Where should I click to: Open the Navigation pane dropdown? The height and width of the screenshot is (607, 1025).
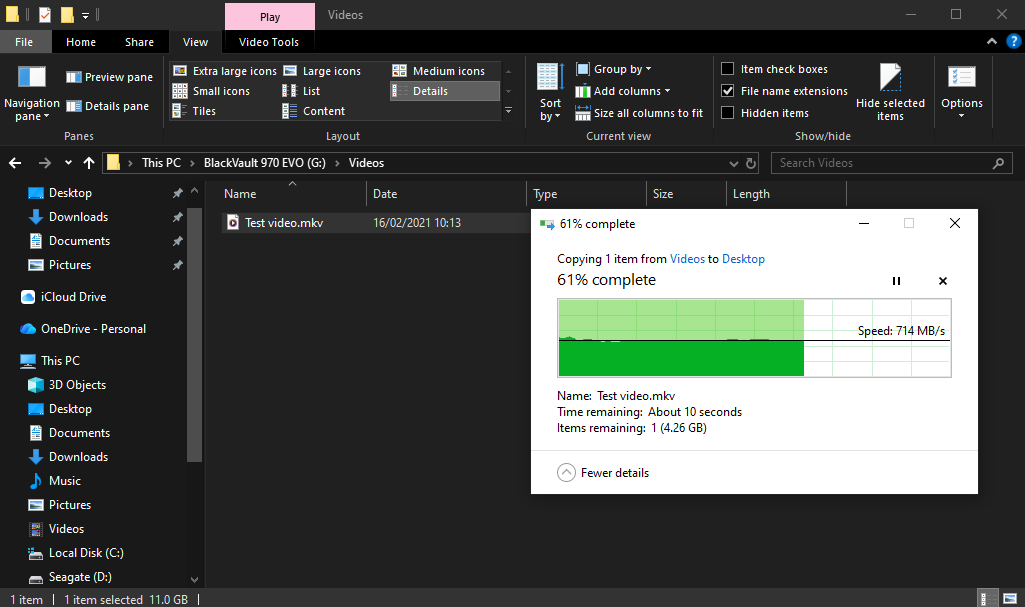pos(31,92)
